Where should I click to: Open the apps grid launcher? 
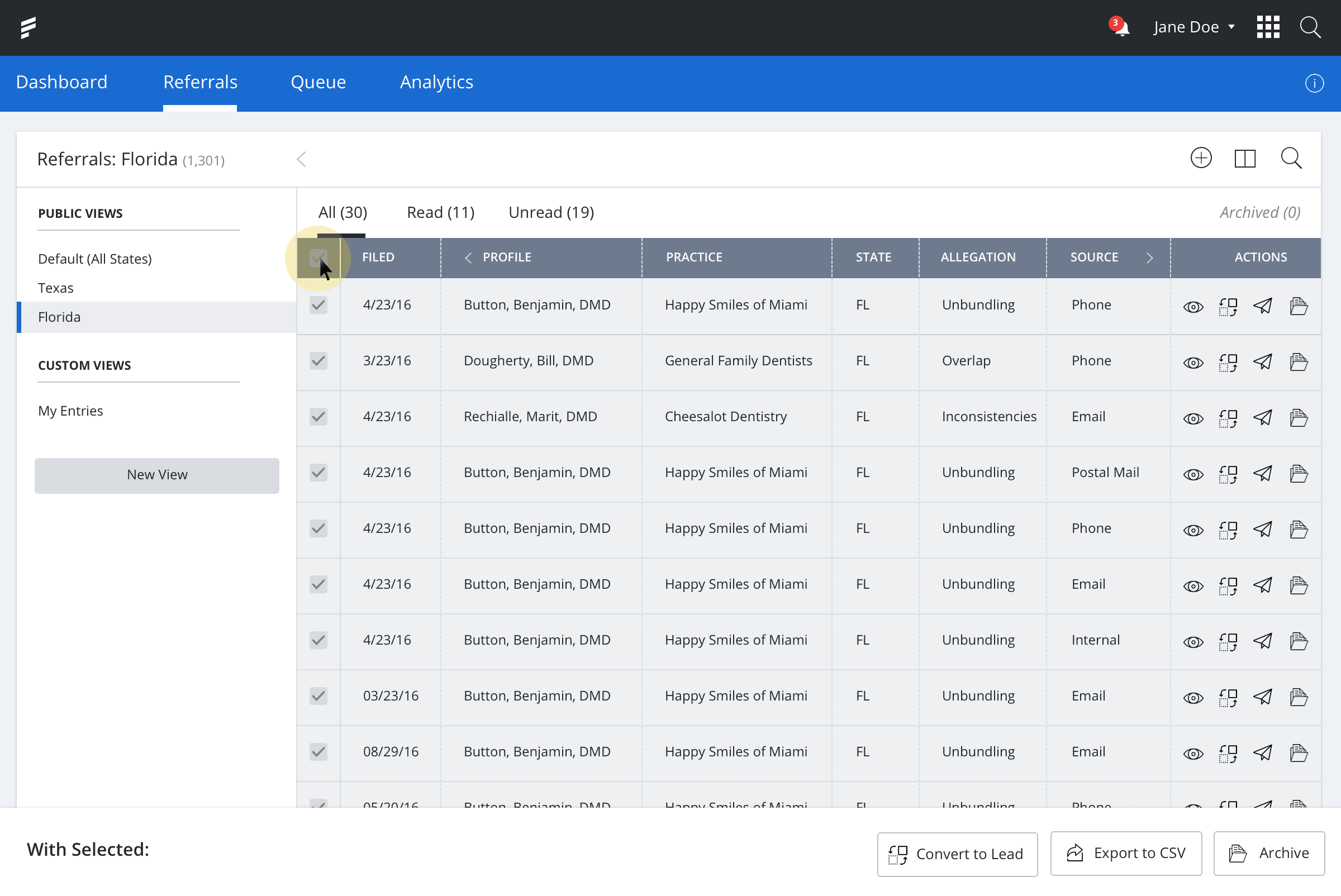click(x=1267, y=27)
